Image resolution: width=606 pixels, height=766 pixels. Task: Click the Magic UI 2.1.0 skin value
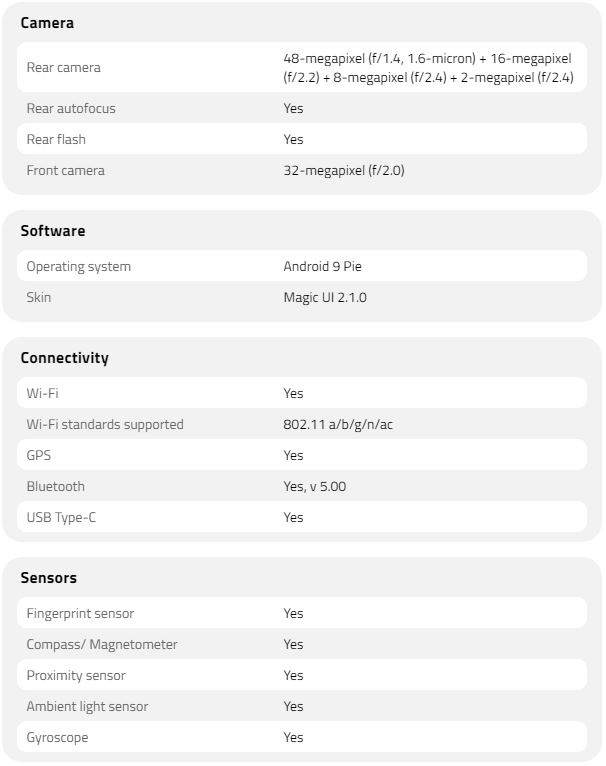pos(324,297)
